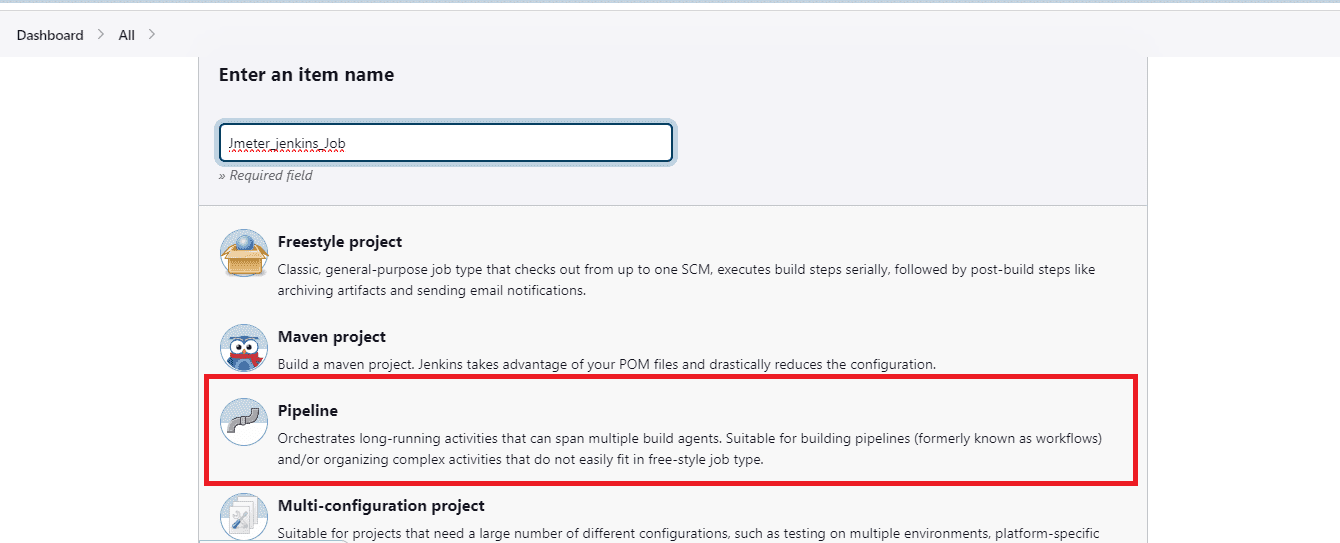Click the Freestyle project box icon
This screenshot has height=543, width=1340.
[244, 253]
